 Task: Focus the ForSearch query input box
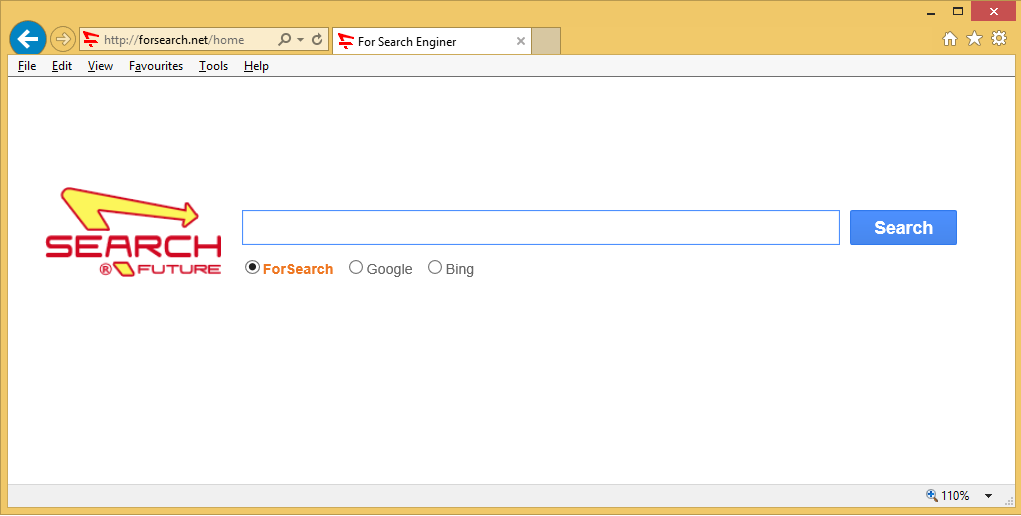[540, 227]
